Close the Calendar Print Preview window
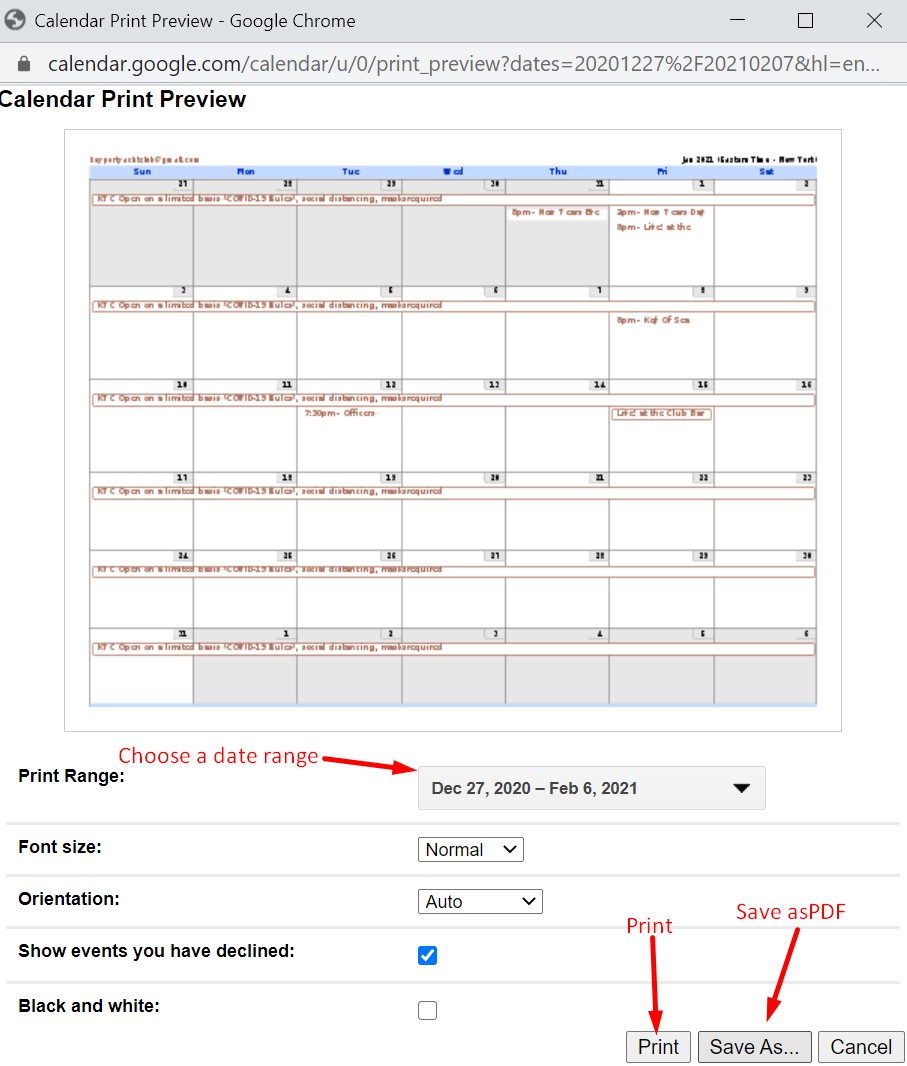Screen dimensions: 907x1066 [x=873, y=20]
